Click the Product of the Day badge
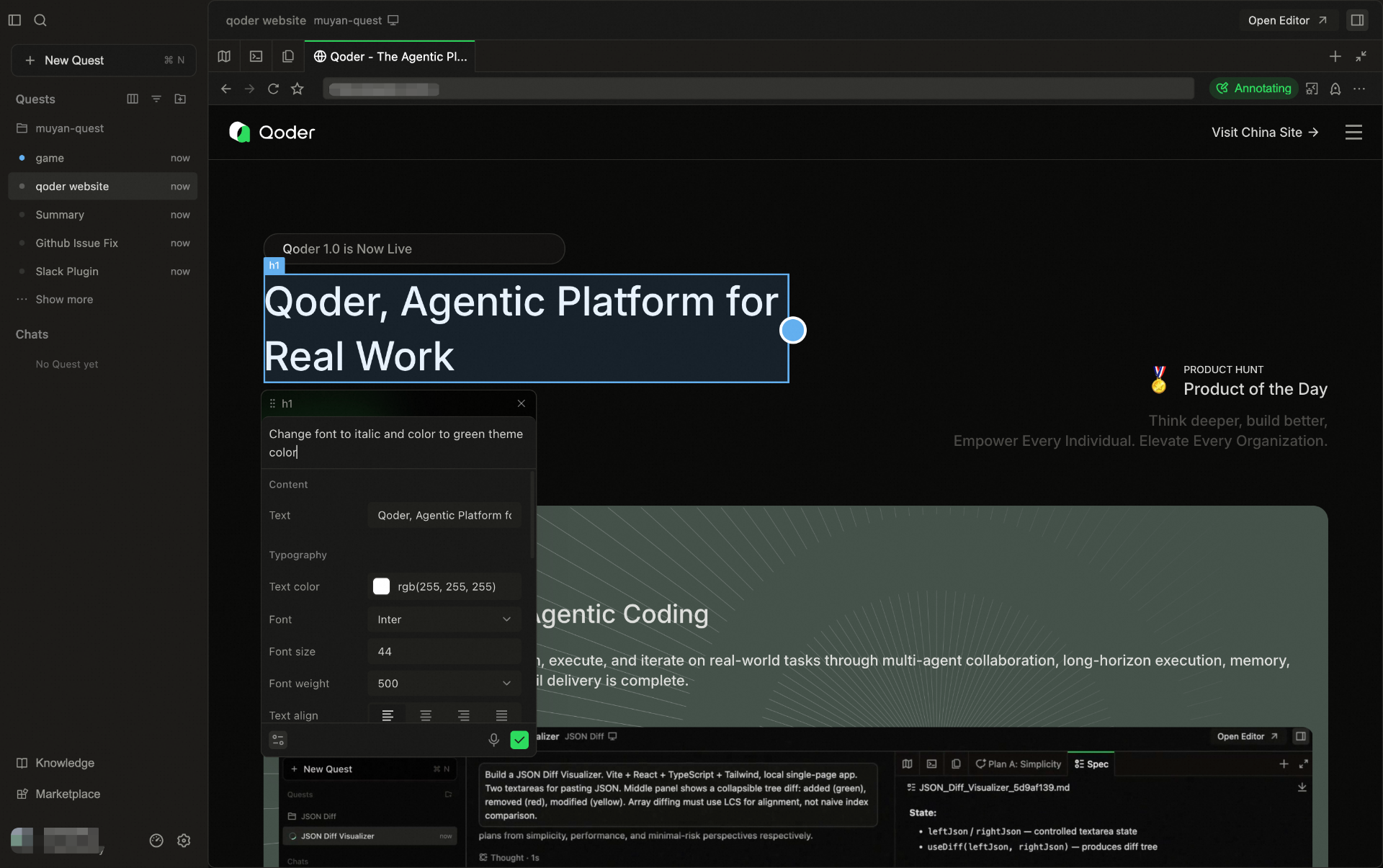Screen dimensions: 1383x868 pos(1240,380)
